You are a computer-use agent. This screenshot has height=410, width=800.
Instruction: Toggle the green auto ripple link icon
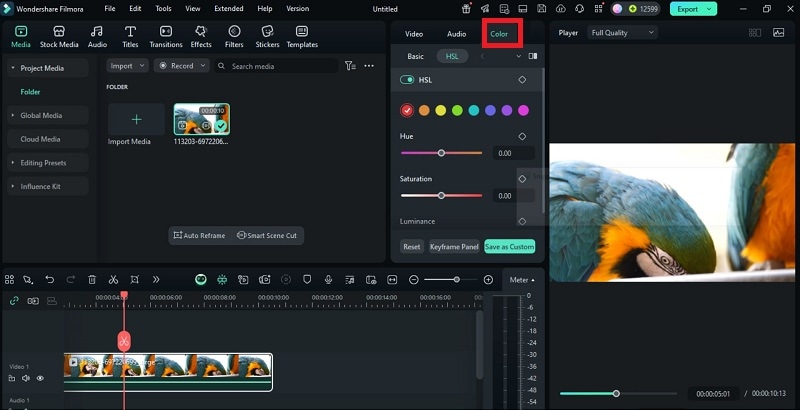coord(14,301)
